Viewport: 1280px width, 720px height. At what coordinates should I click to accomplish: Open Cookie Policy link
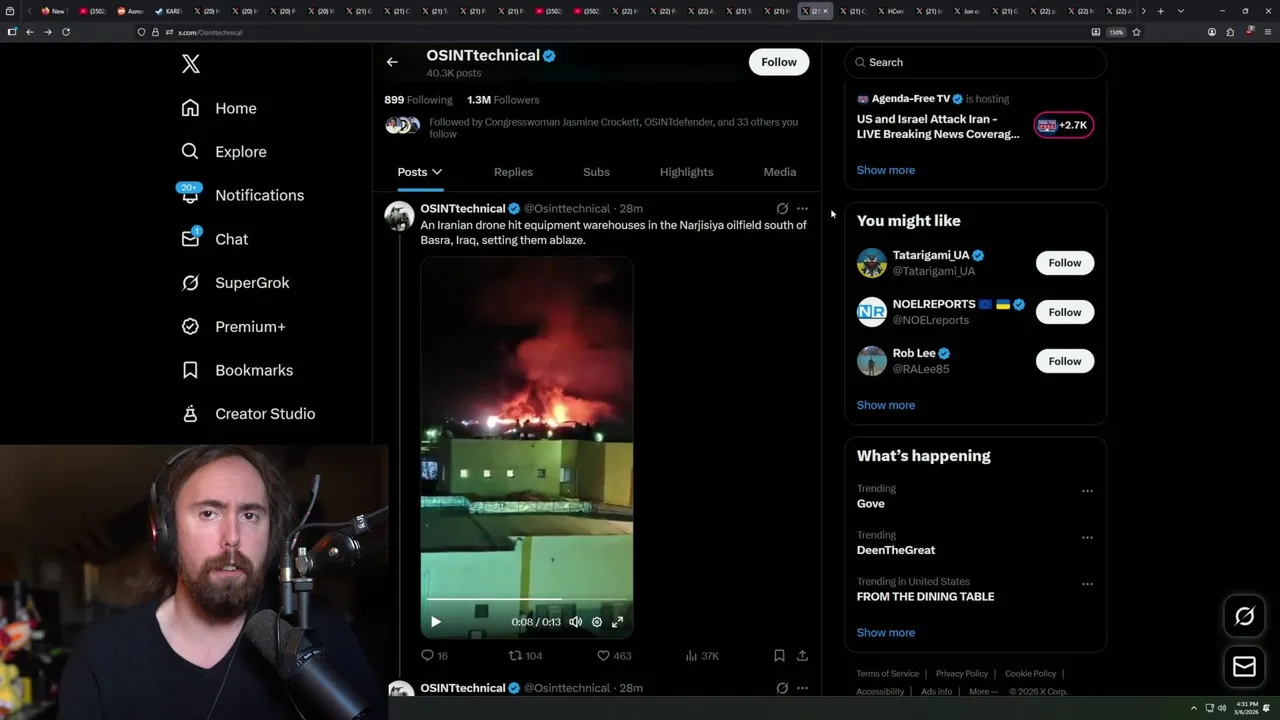click(1031, 674)
